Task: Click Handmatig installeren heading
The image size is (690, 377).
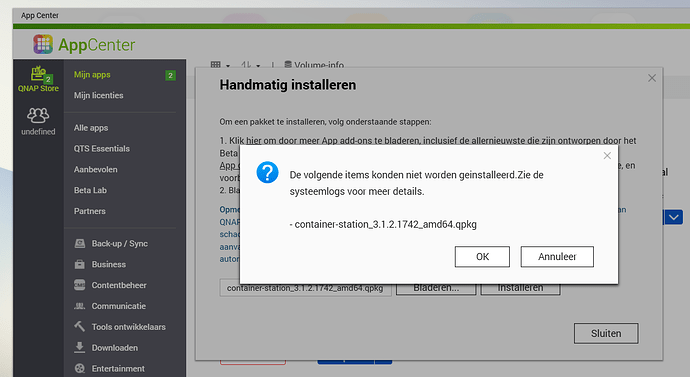Action: tap(288, 85)
